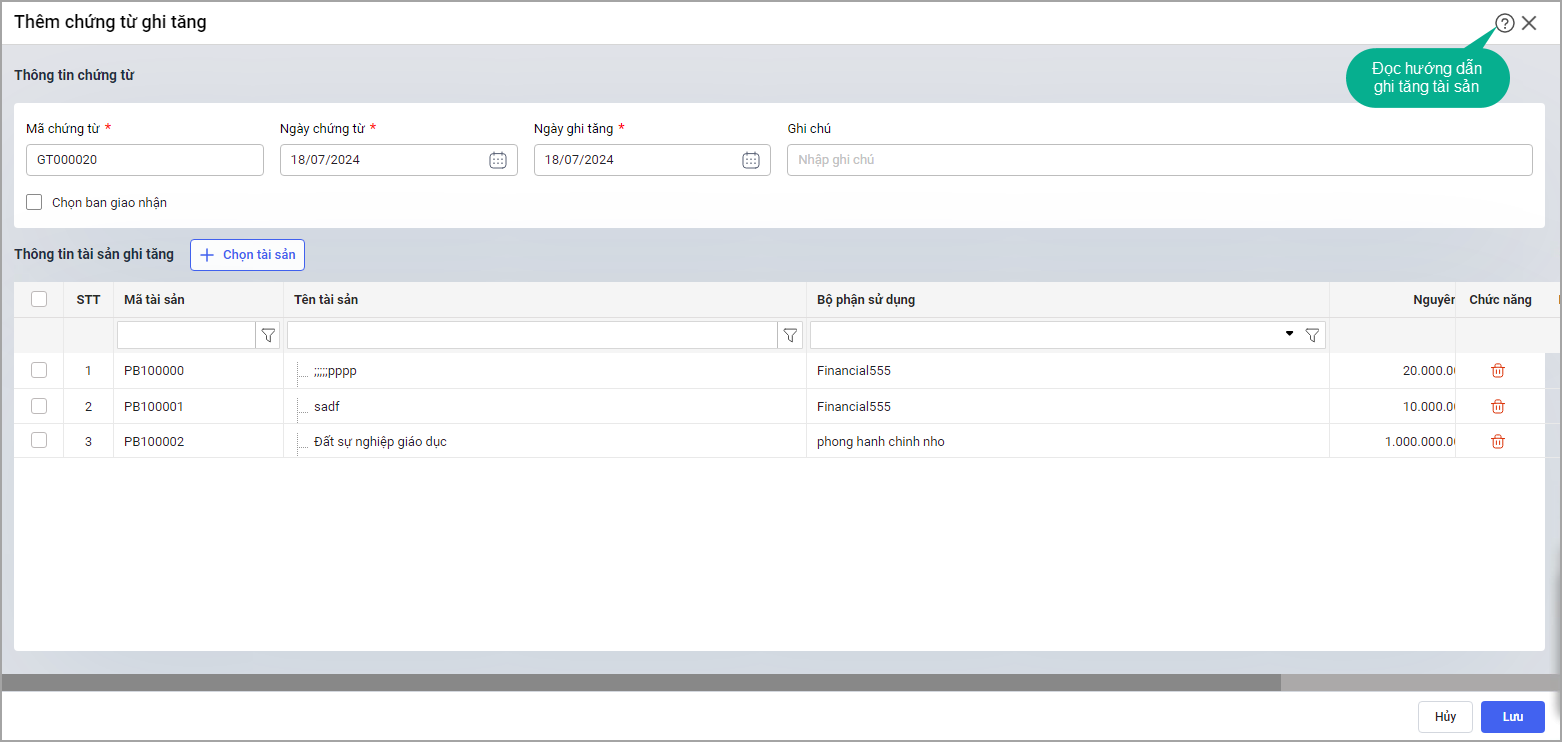Enable Chọn ban giao nhận checkbox
This screenshot has height=742, width=1562.
tap(35, 202)
